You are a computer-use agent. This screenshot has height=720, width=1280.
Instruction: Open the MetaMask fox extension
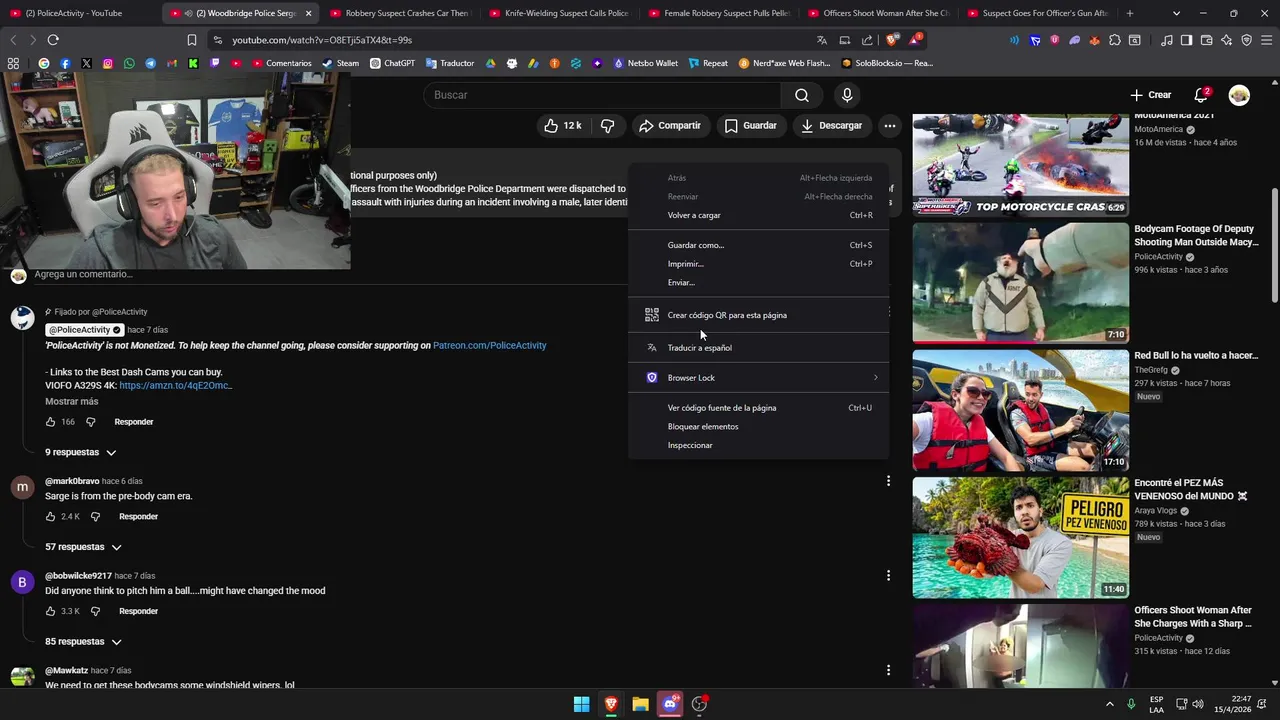(x=1094, y=40)
